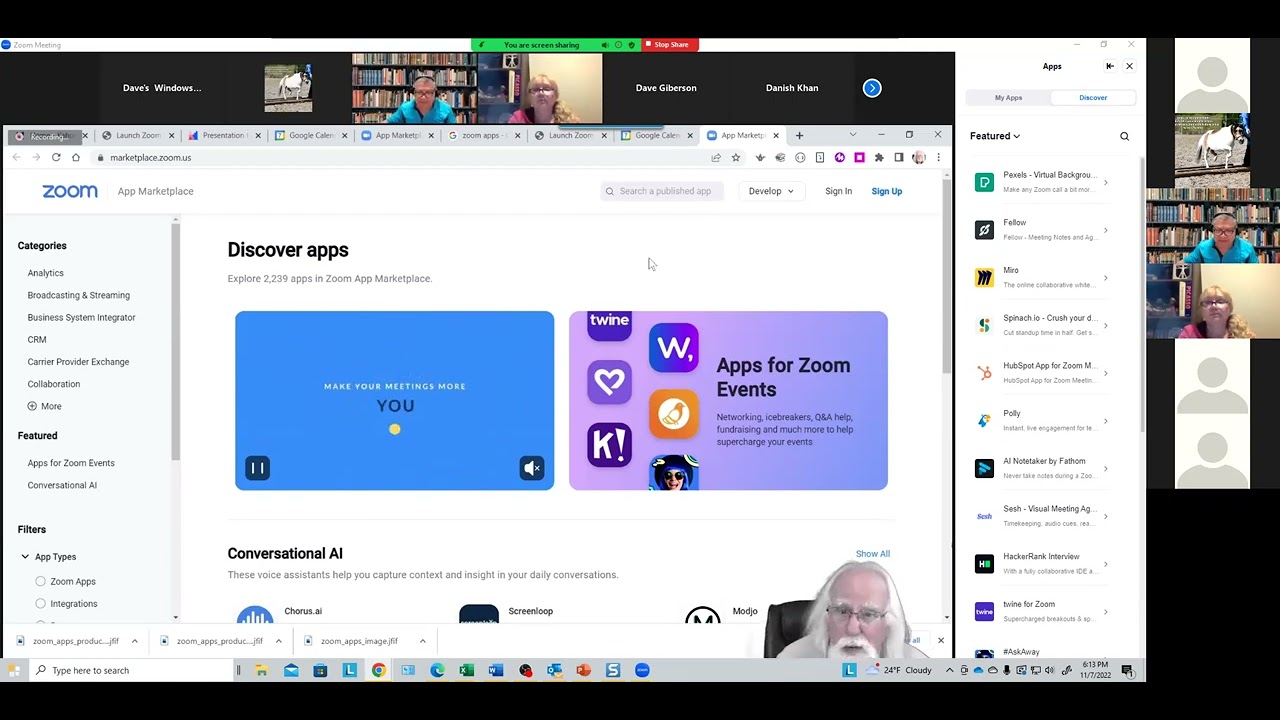Viewport: 1280px width, 720px height.
Task: Open Apps for Zoom Events featured link
Action: pyautogui.click(x=71, y=463)
